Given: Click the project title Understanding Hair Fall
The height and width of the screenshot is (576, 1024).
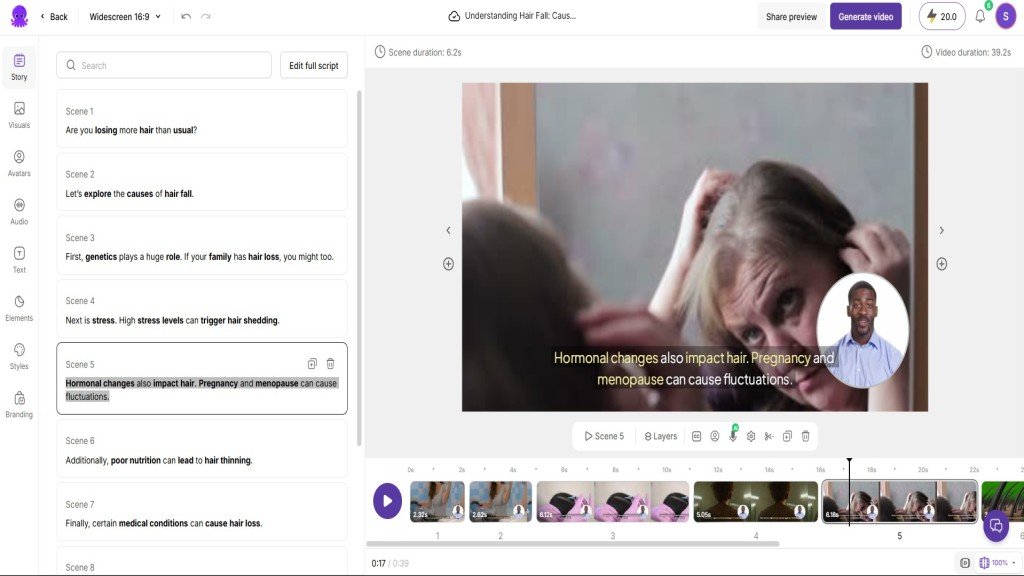Looking at the screenshot, I should pyautogui.click(x=520, y=16).
